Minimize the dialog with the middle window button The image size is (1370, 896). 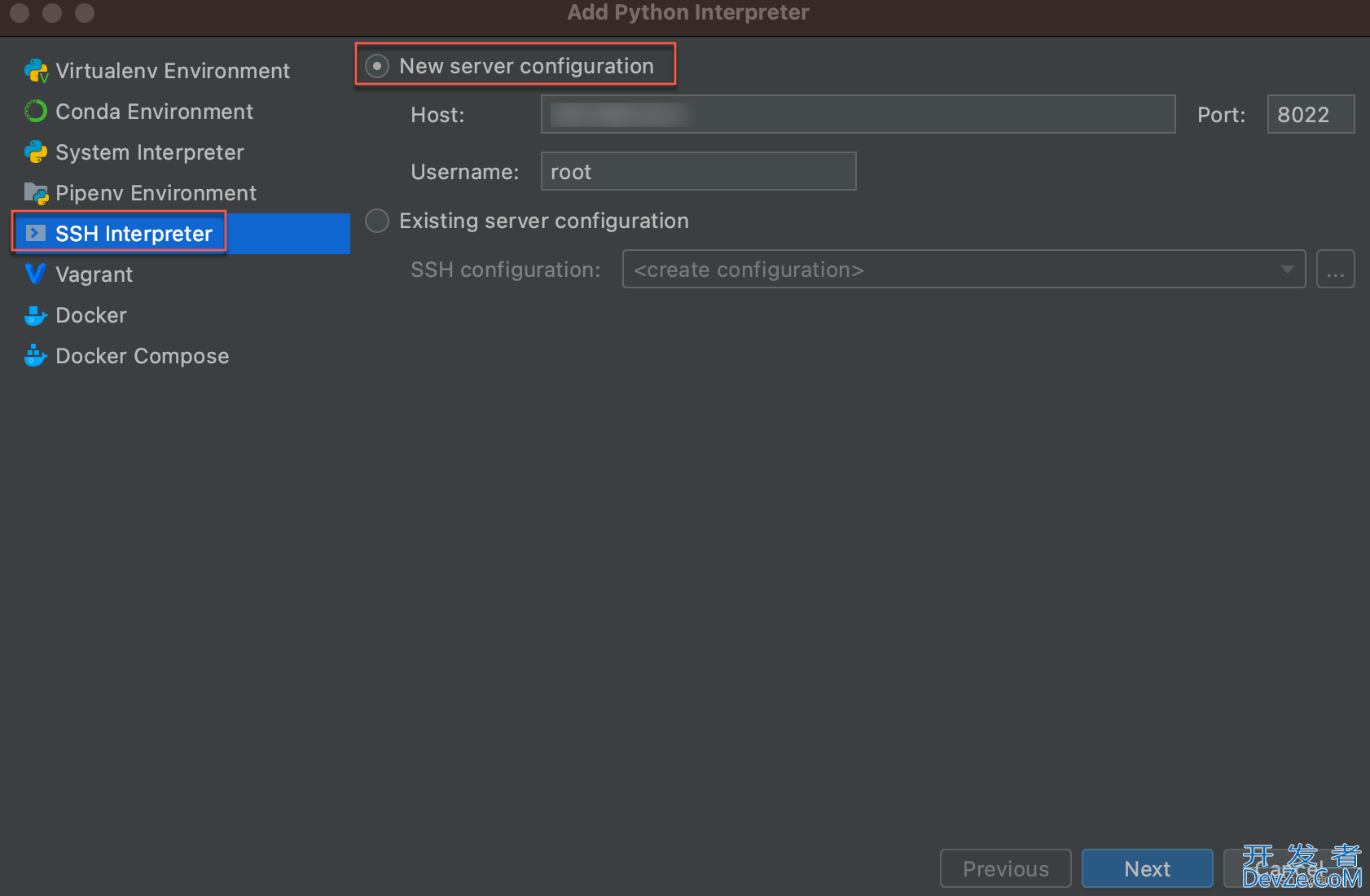point(52,13)
